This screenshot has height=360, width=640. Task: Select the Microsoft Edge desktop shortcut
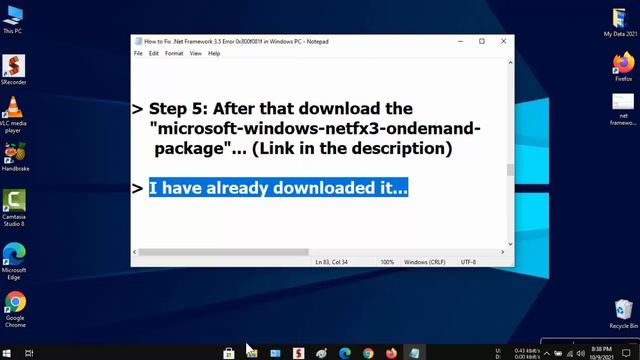coord(14,261)
